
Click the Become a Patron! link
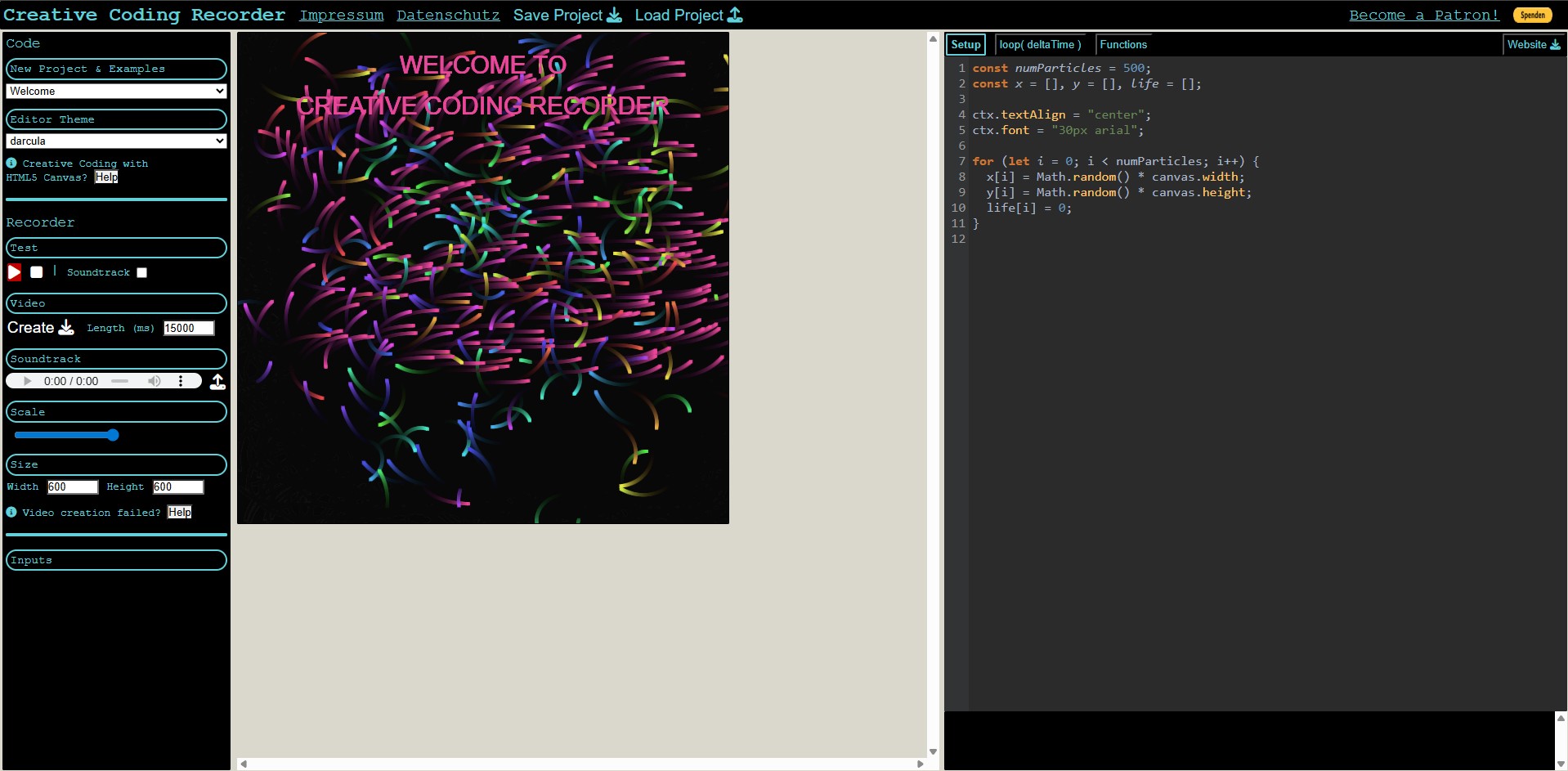tap(1423, 15)
